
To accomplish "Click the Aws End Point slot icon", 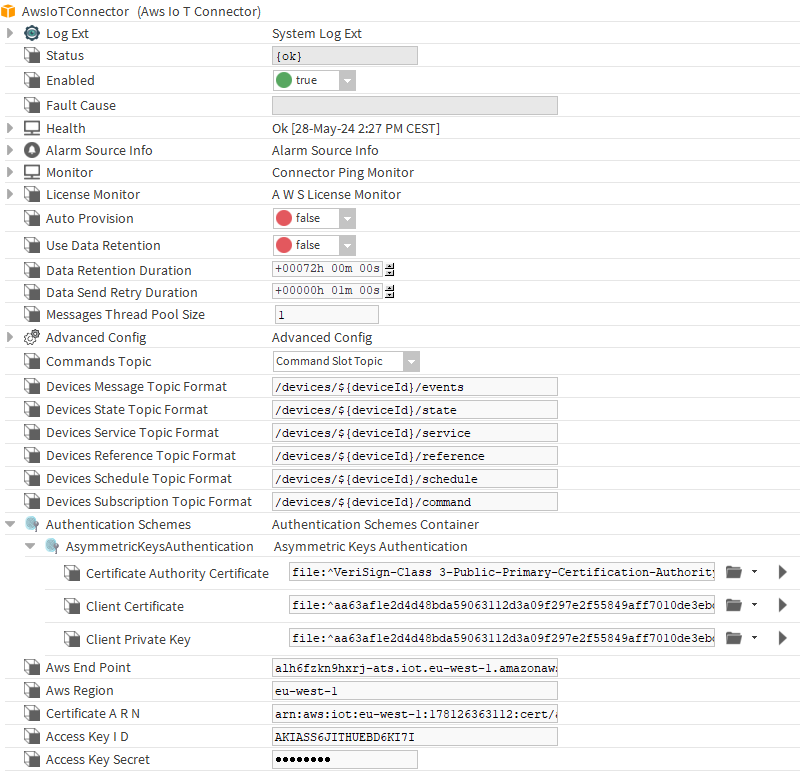I will click(x=32, y=667).
